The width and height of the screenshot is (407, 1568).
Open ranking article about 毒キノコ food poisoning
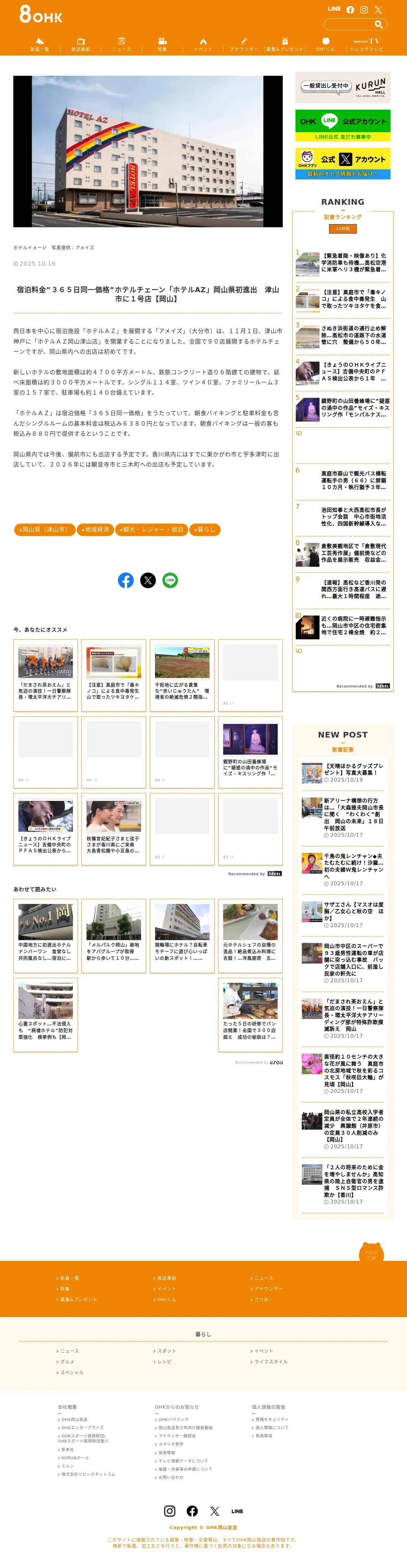point(343,300)
